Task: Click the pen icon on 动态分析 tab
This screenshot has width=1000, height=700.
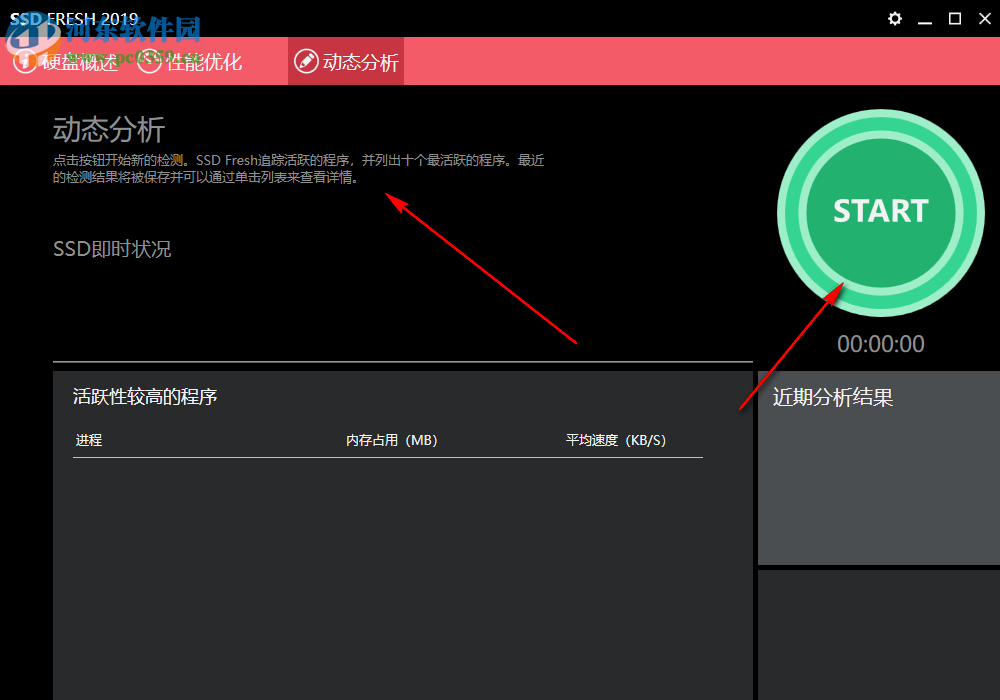Action: click(306, 61)
